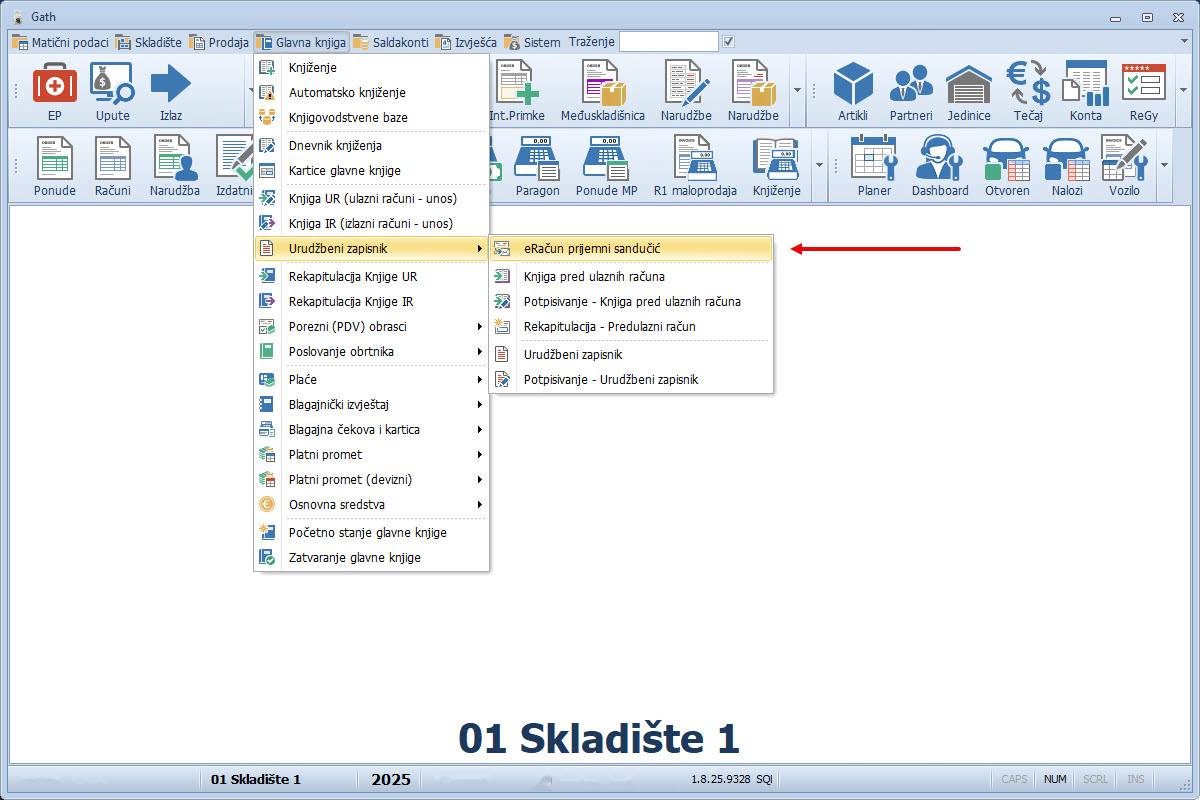Click the Izlaz exit arrow icon
This screenshot has height=800, width=1200.
tap(170, 85)
